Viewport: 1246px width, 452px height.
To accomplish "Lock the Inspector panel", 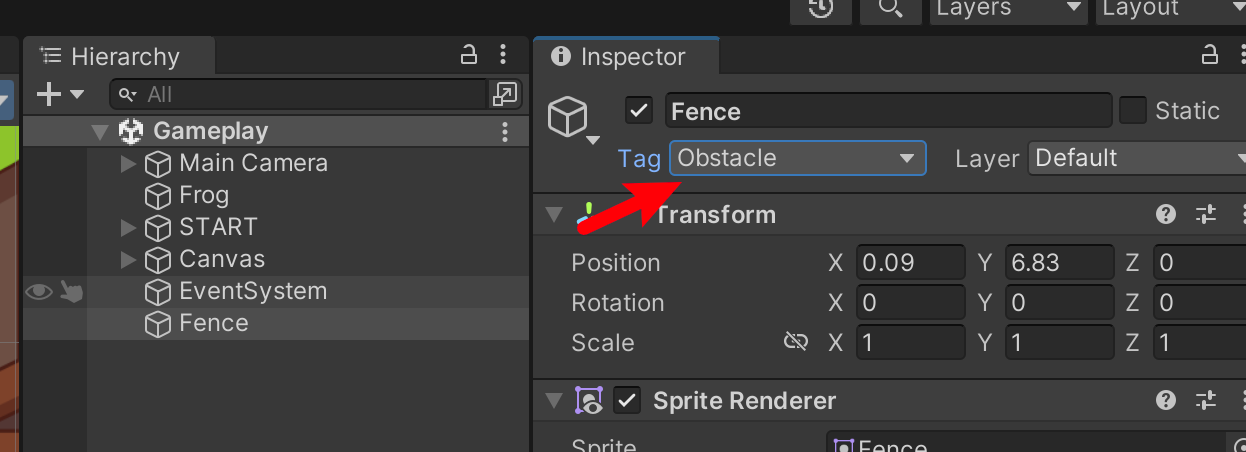I will click(x=1209, y=56).
